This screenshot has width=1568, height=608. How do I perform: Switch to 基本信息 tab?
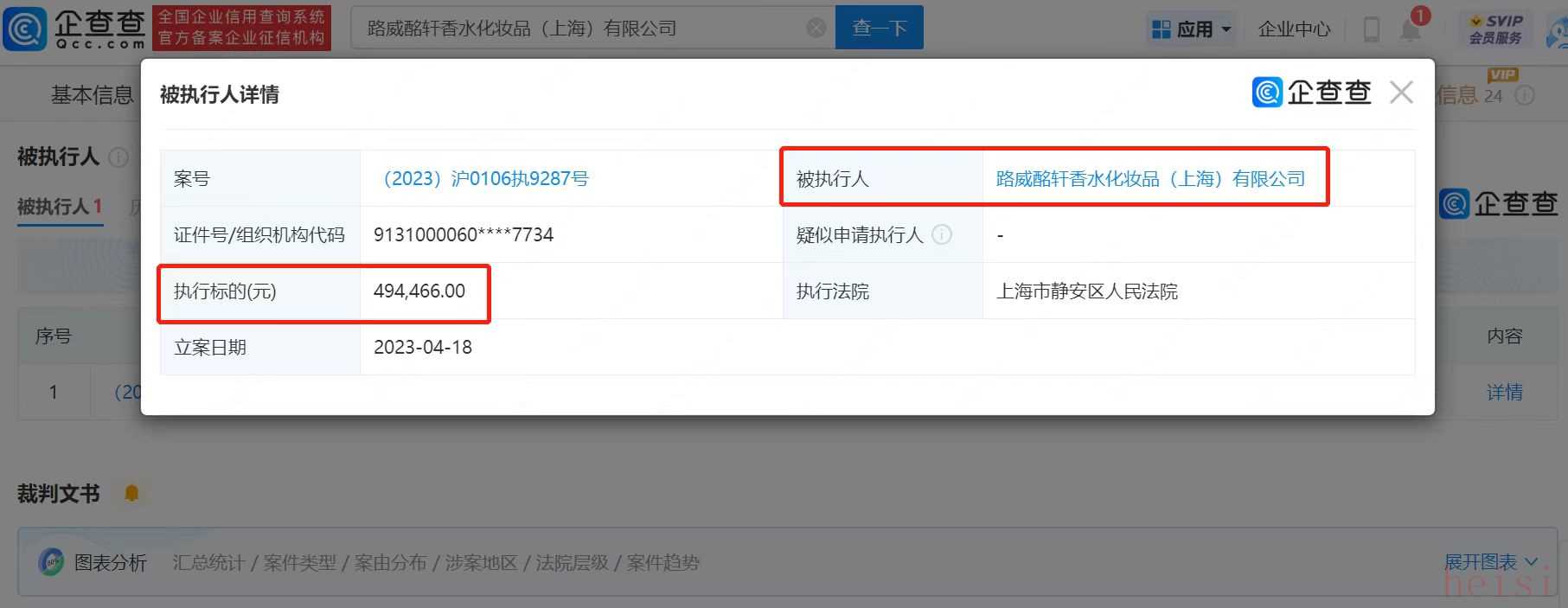(x=92, y=95)
